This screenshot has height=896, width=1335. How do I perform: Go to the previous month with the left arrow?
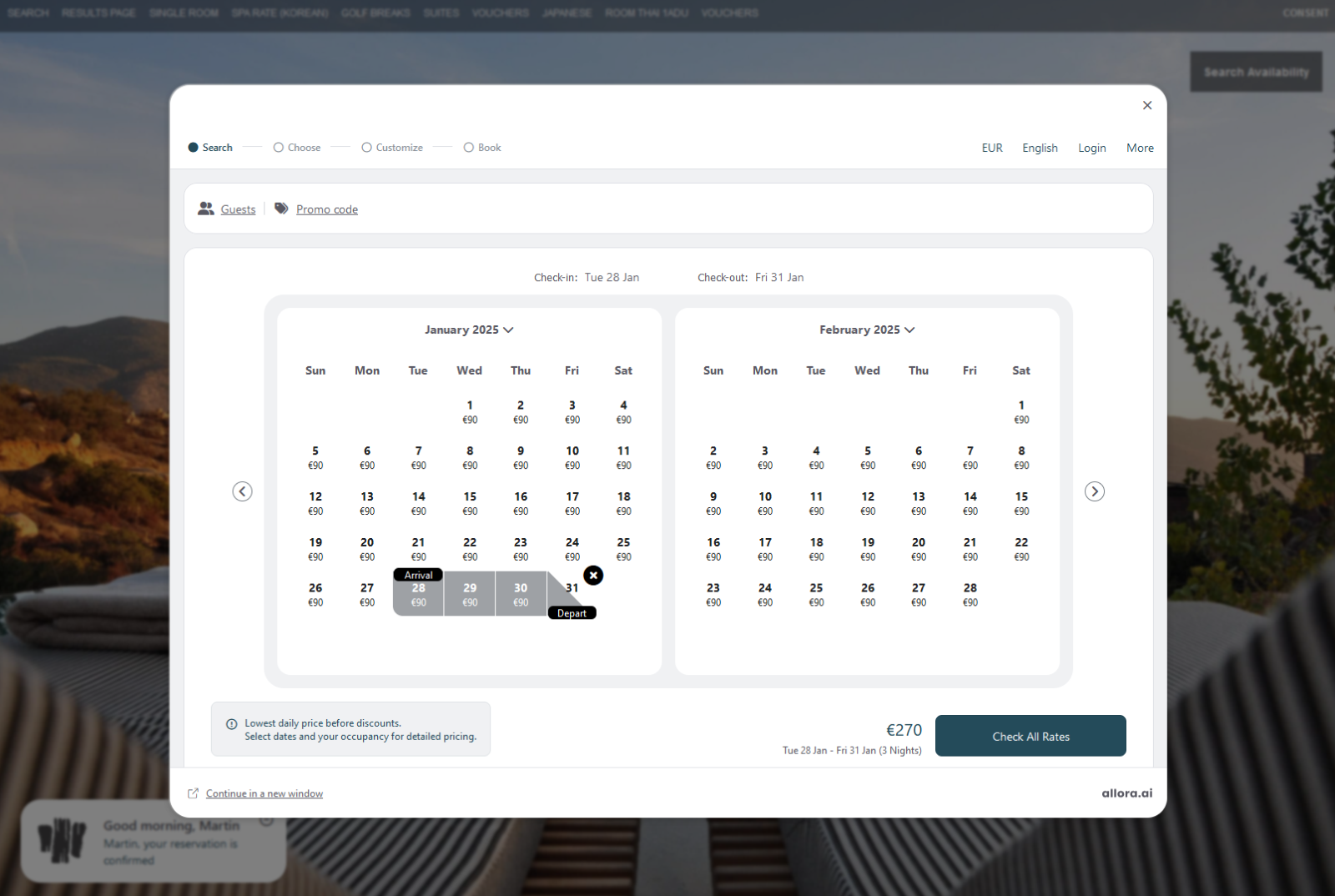[x=242, y=491]
